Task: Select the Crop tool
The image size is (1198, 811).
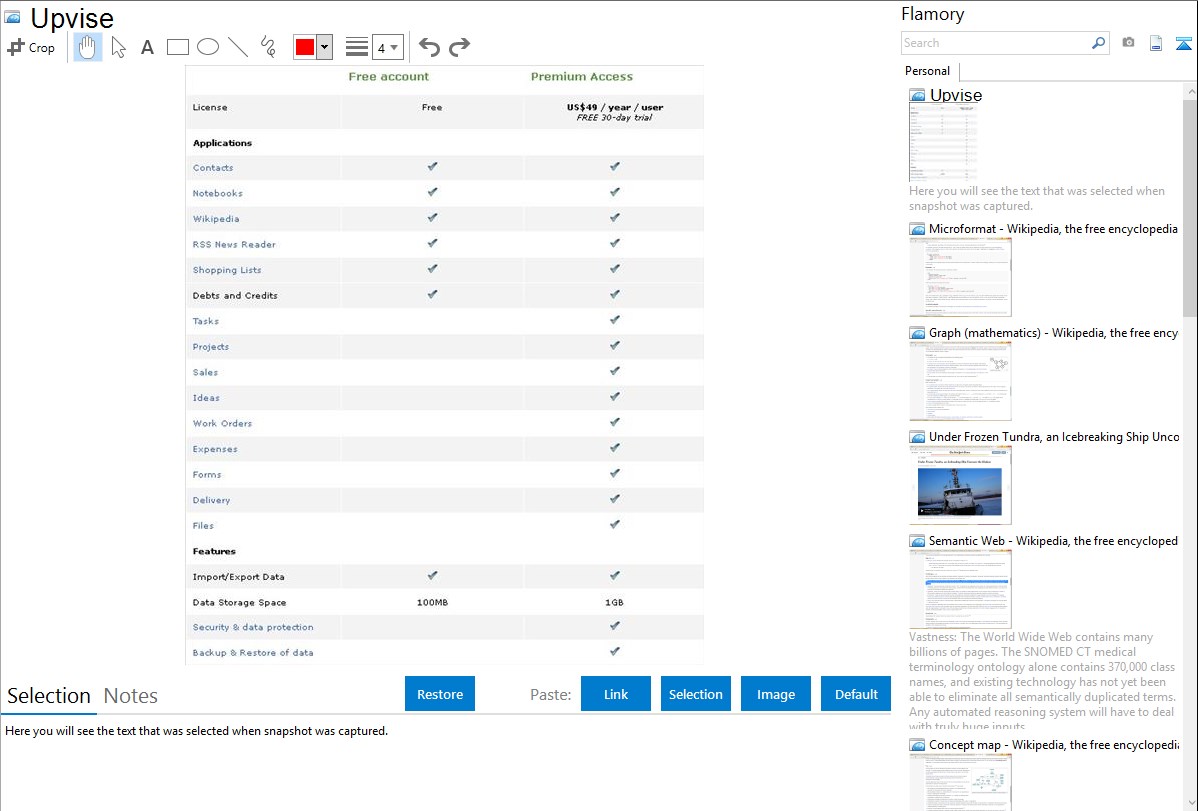Action: pyautogui.click(x=31, y=47)
